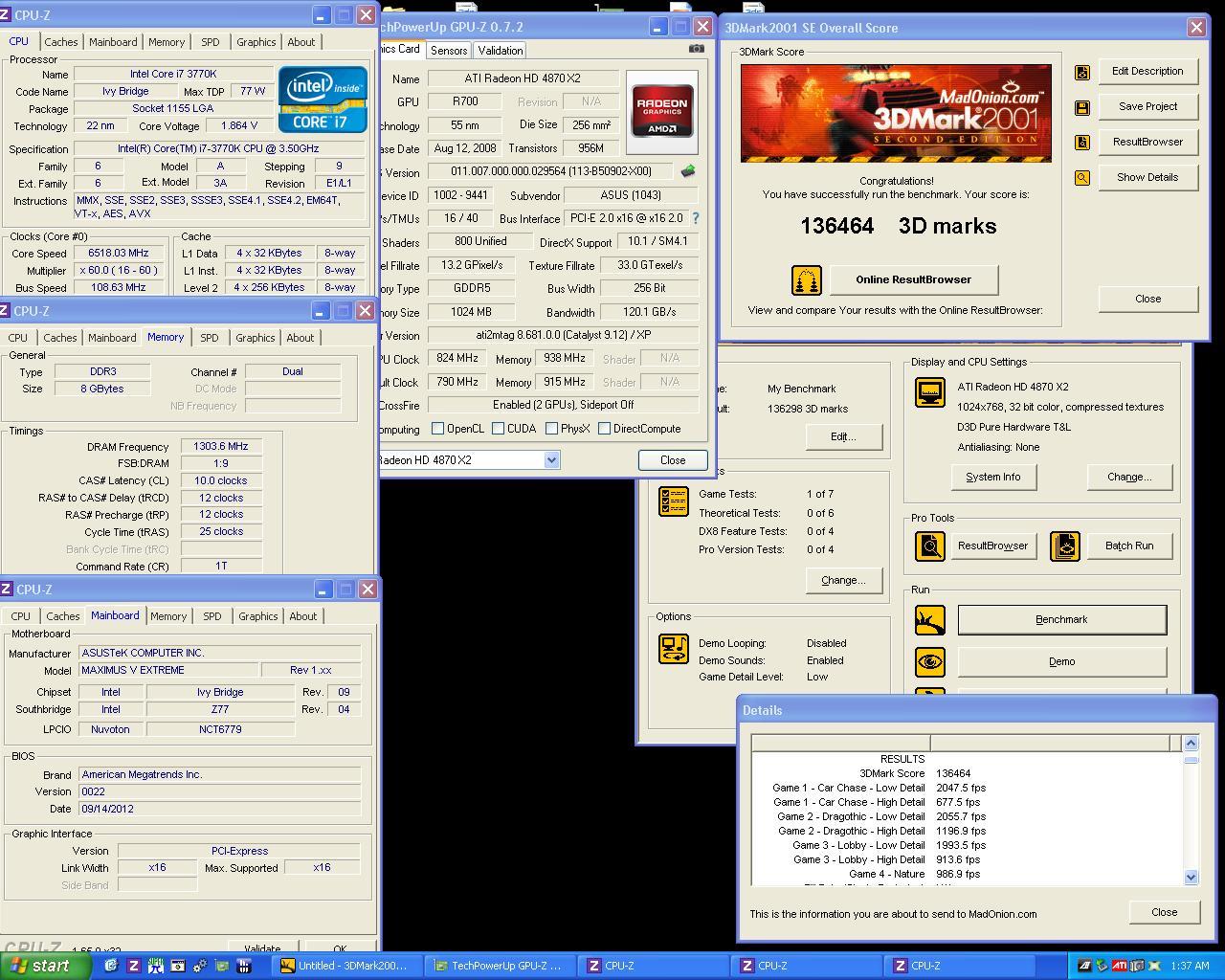1225x980 pixels.
Task: Enable the OpenCL checkbox in GPU-Z
Action: point(437,429)
